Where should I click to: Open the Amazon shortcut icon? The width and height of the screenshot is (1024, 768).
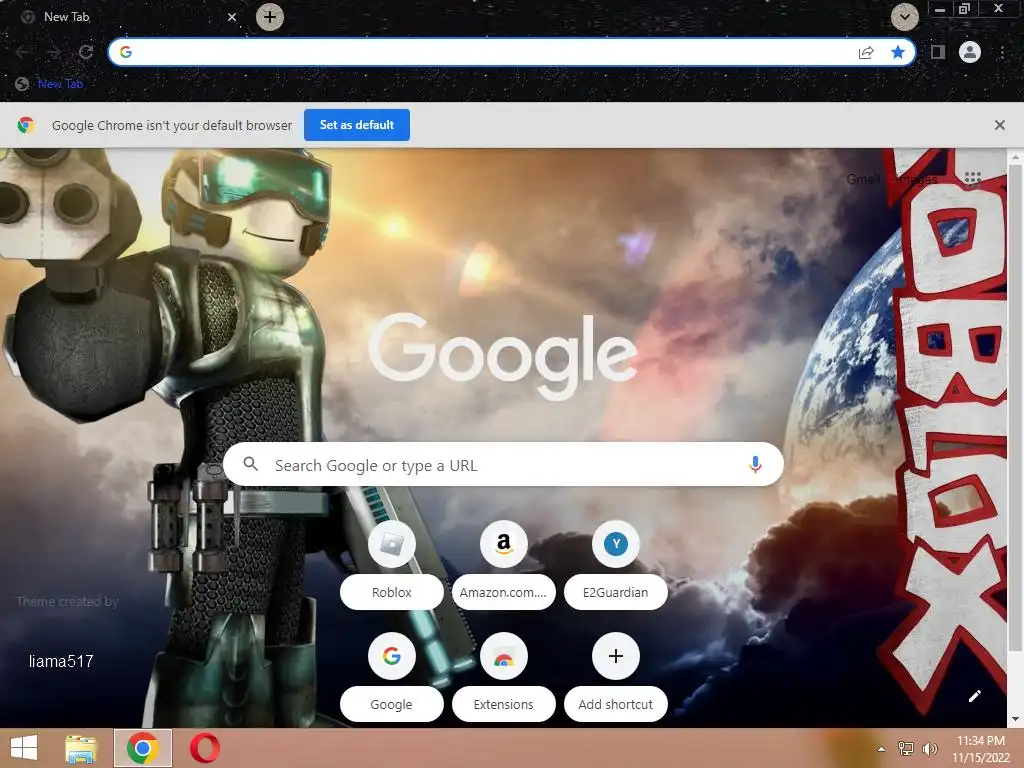pyautogui.click(x=504, y=543)
